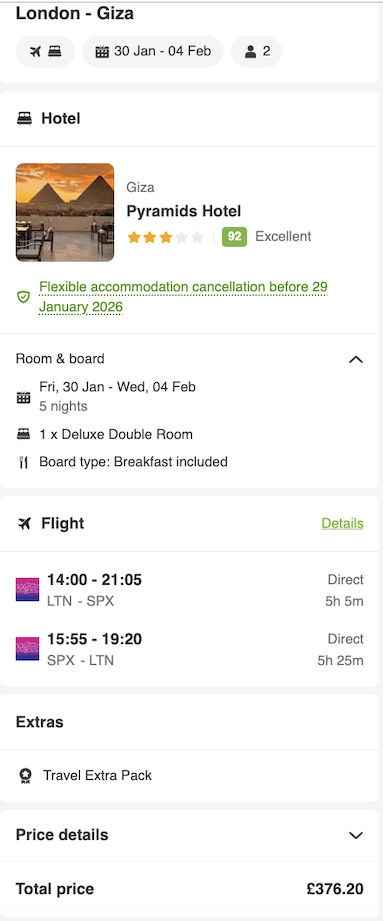Viewport: 383px width, 921px height.
Task: Click the three-star rating
Action: point(165,237)
